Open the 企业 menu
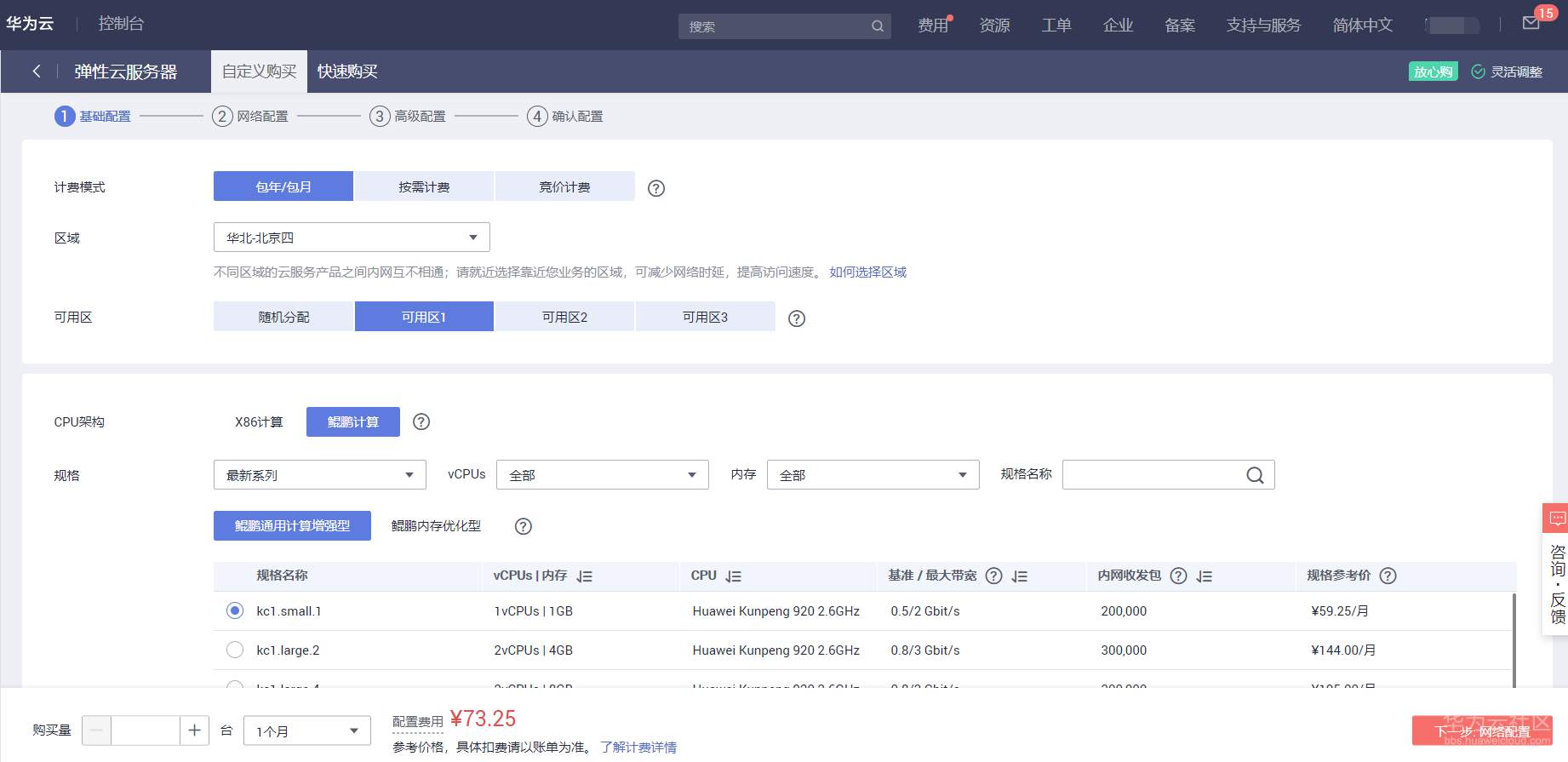 [1118, 26]
